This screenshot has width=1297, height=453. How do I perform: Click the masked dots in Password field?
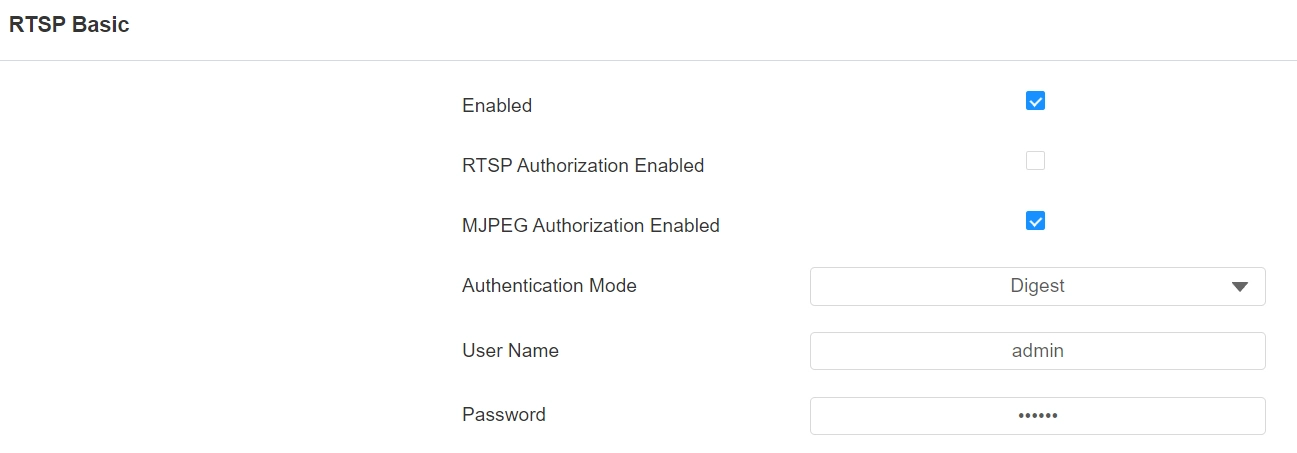point(1037,416)
